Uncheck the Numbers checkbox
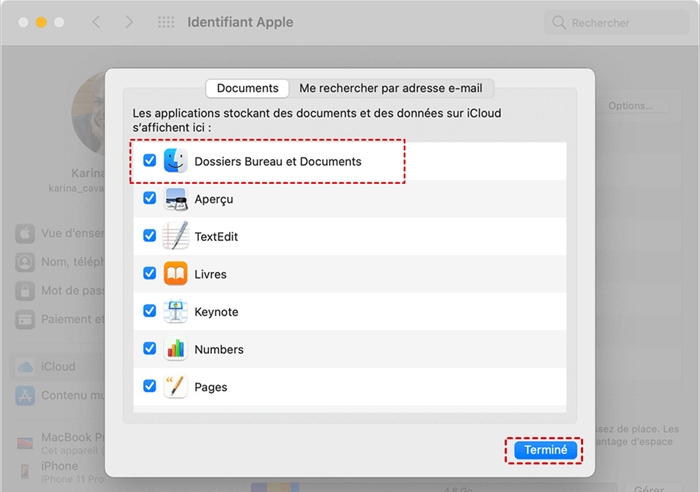The image size is (700, 492). click(149, 349)
